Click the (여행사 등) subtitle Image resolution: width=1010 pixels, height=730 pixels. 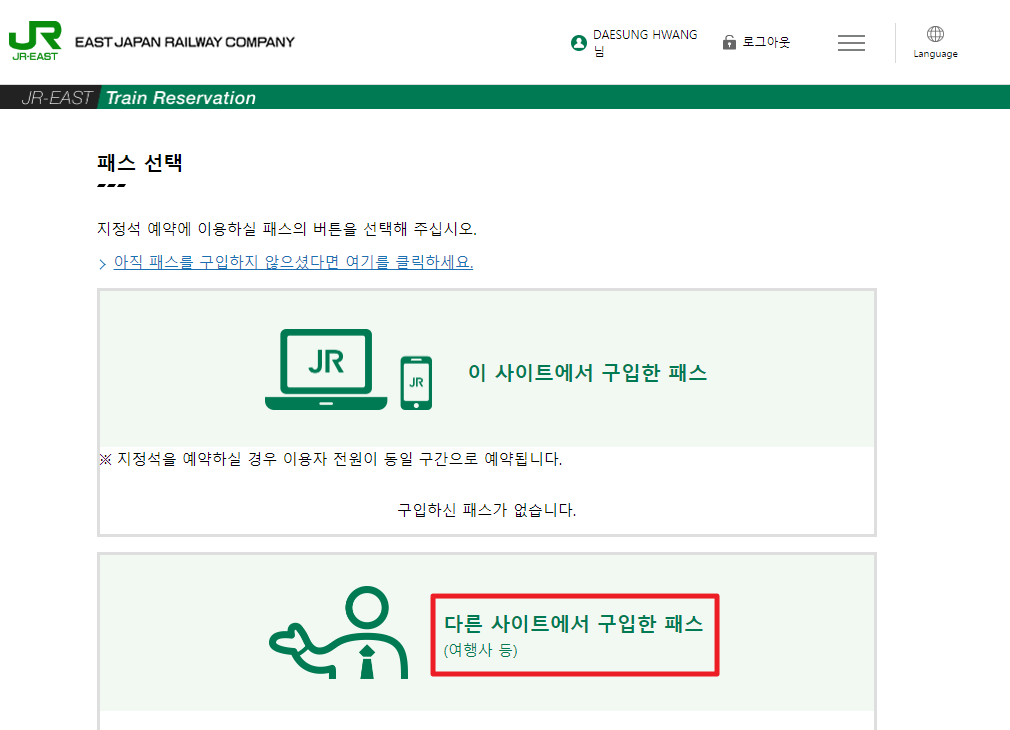[481, 649]
